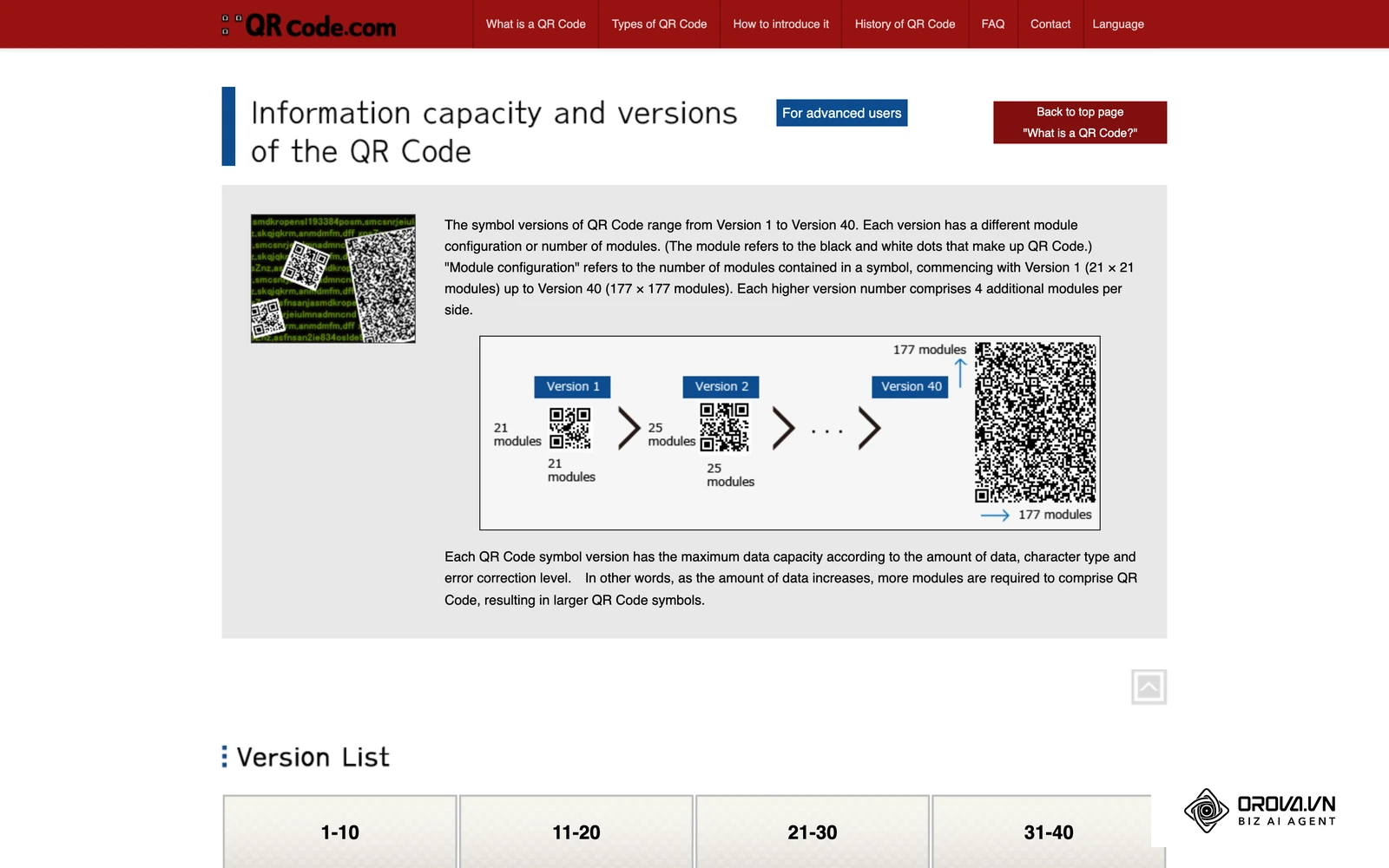
Task: Click the Version 40 label in diagram
Action: 911,386
